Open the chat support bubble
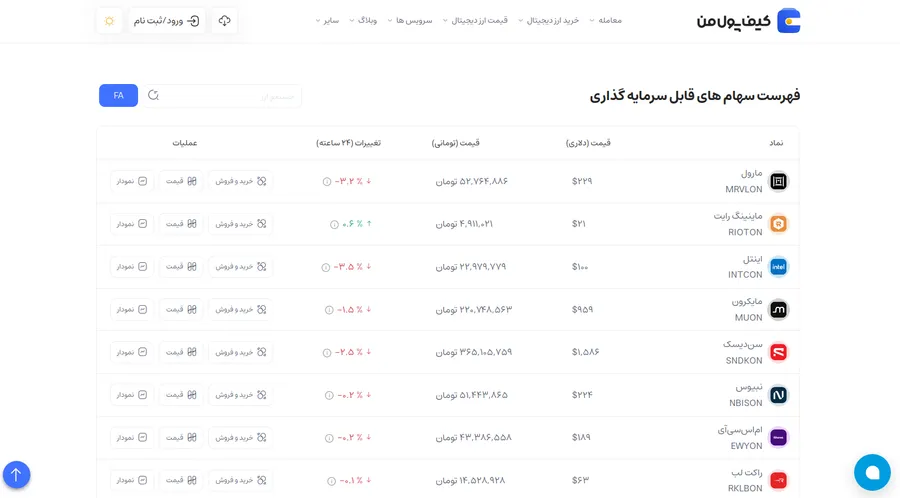900x498 pixels. (x=872, y=472)
